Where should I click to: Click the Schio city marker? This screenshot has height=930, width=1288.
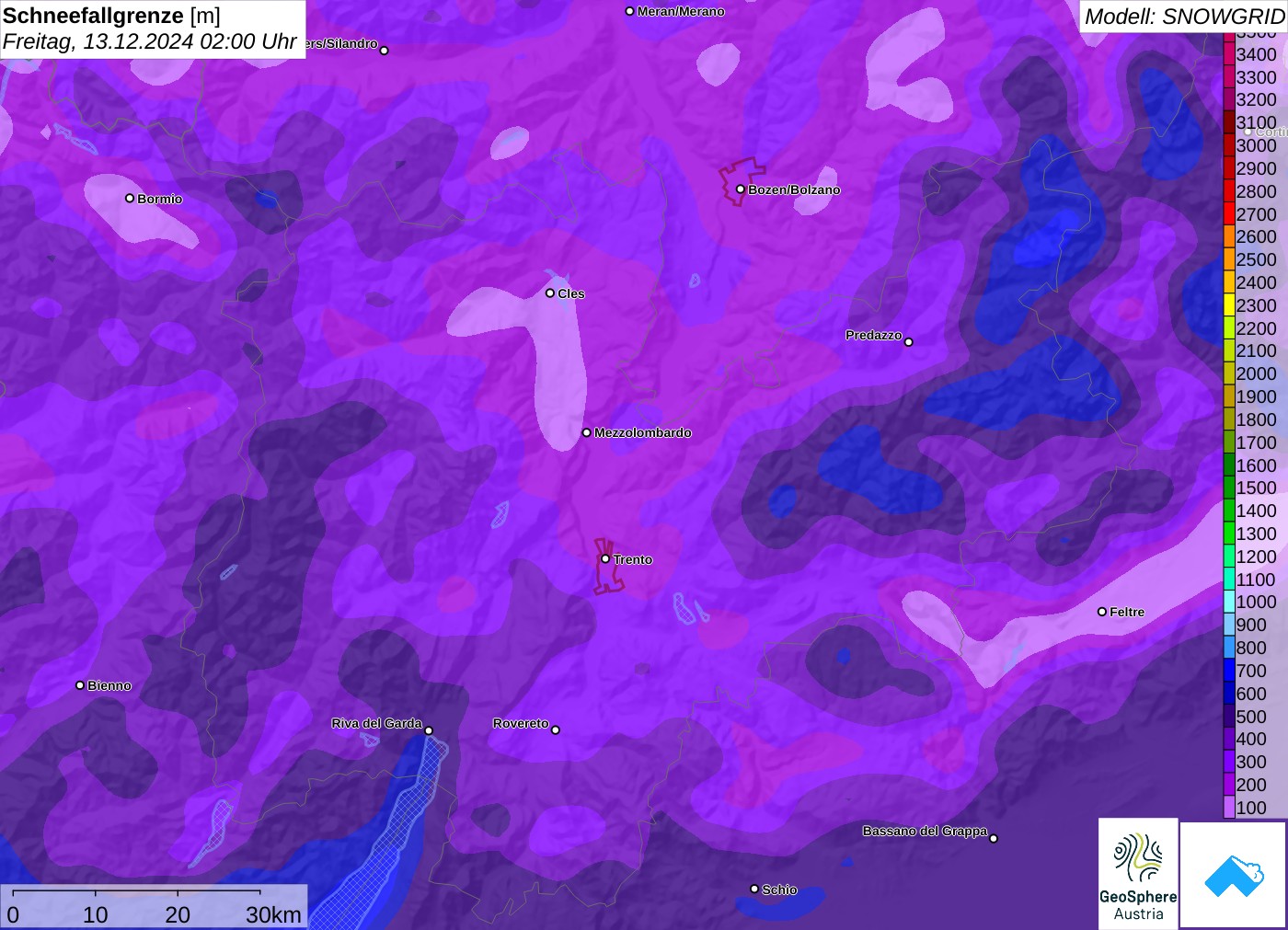[x=754, y=890]
